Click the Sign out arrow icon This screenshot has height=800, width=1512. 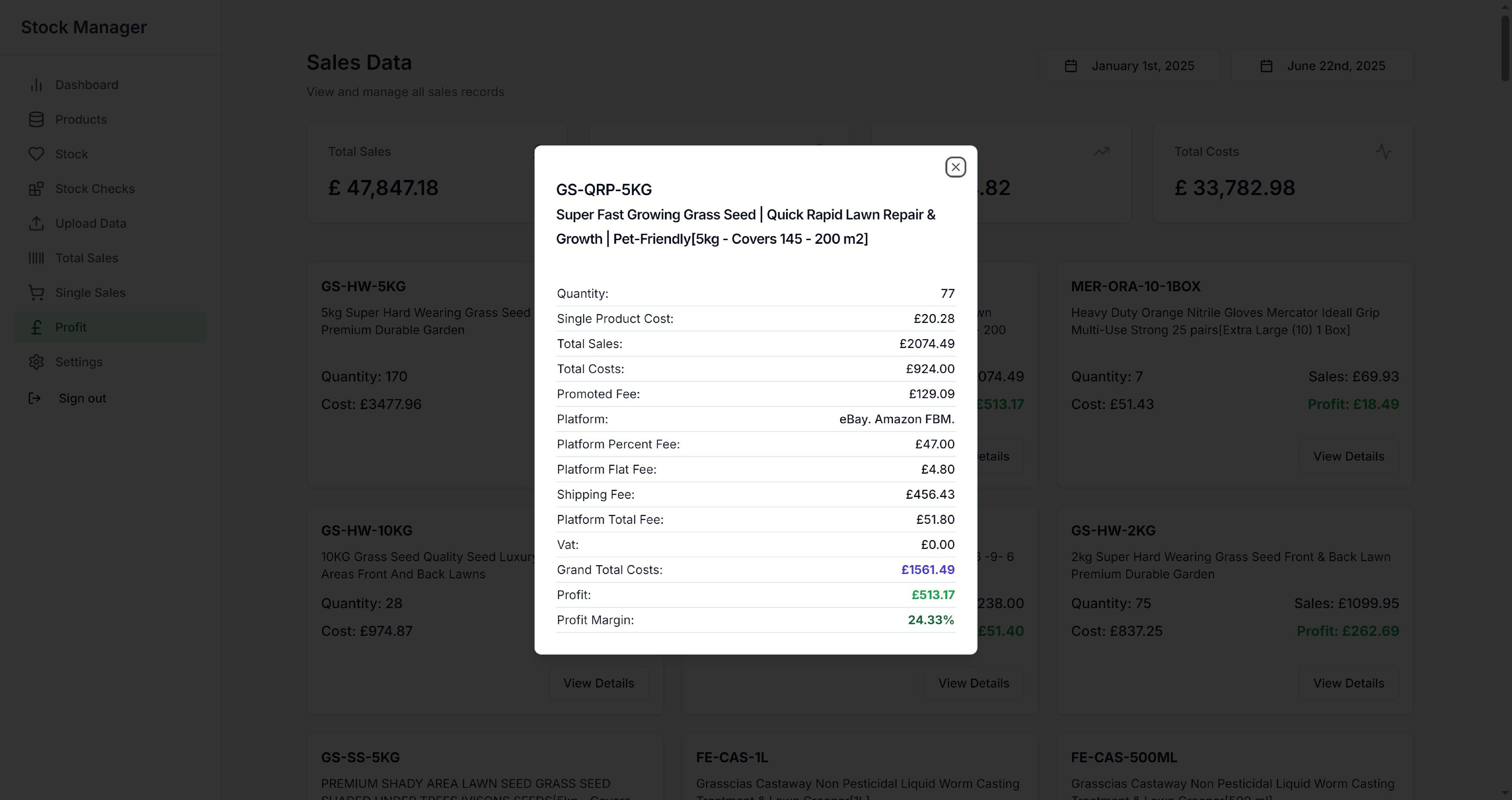tap(35, 398)
